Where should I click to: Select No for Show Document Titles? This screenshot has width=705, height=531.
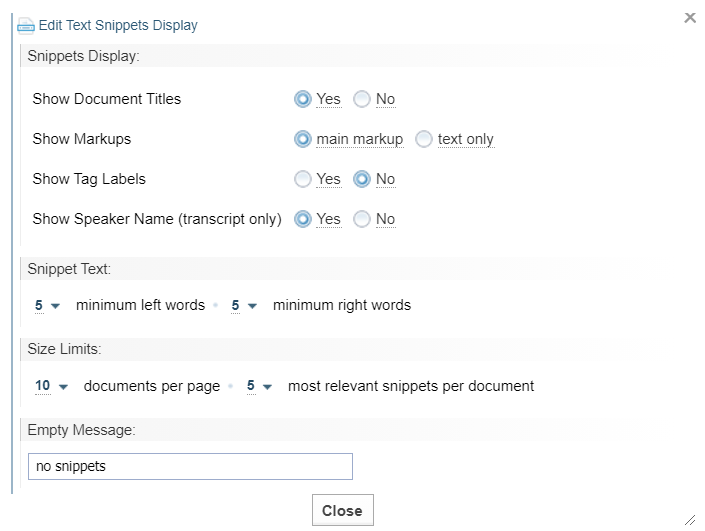pos(361,99)
